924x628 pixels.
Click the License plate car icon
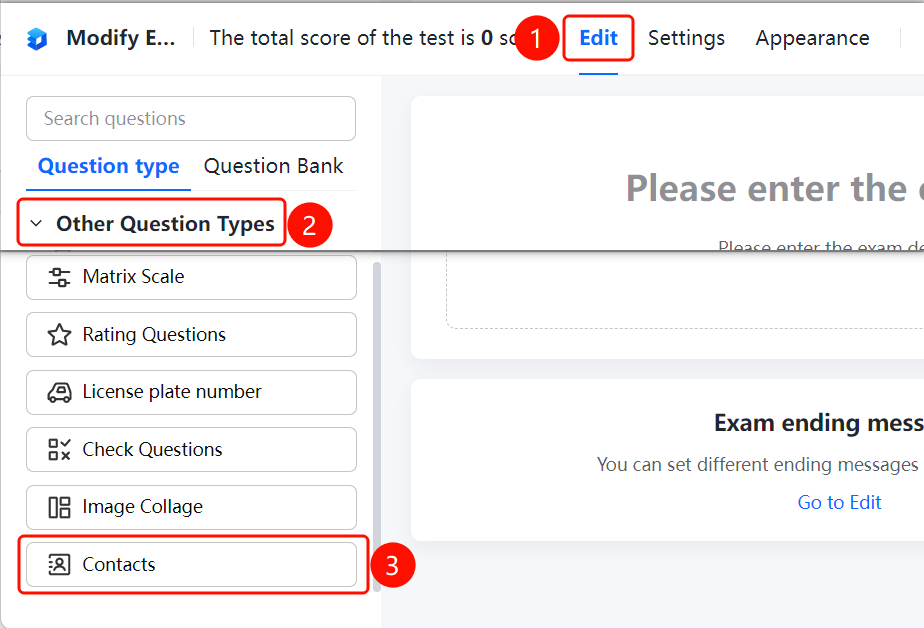click(x=59, y=392)
